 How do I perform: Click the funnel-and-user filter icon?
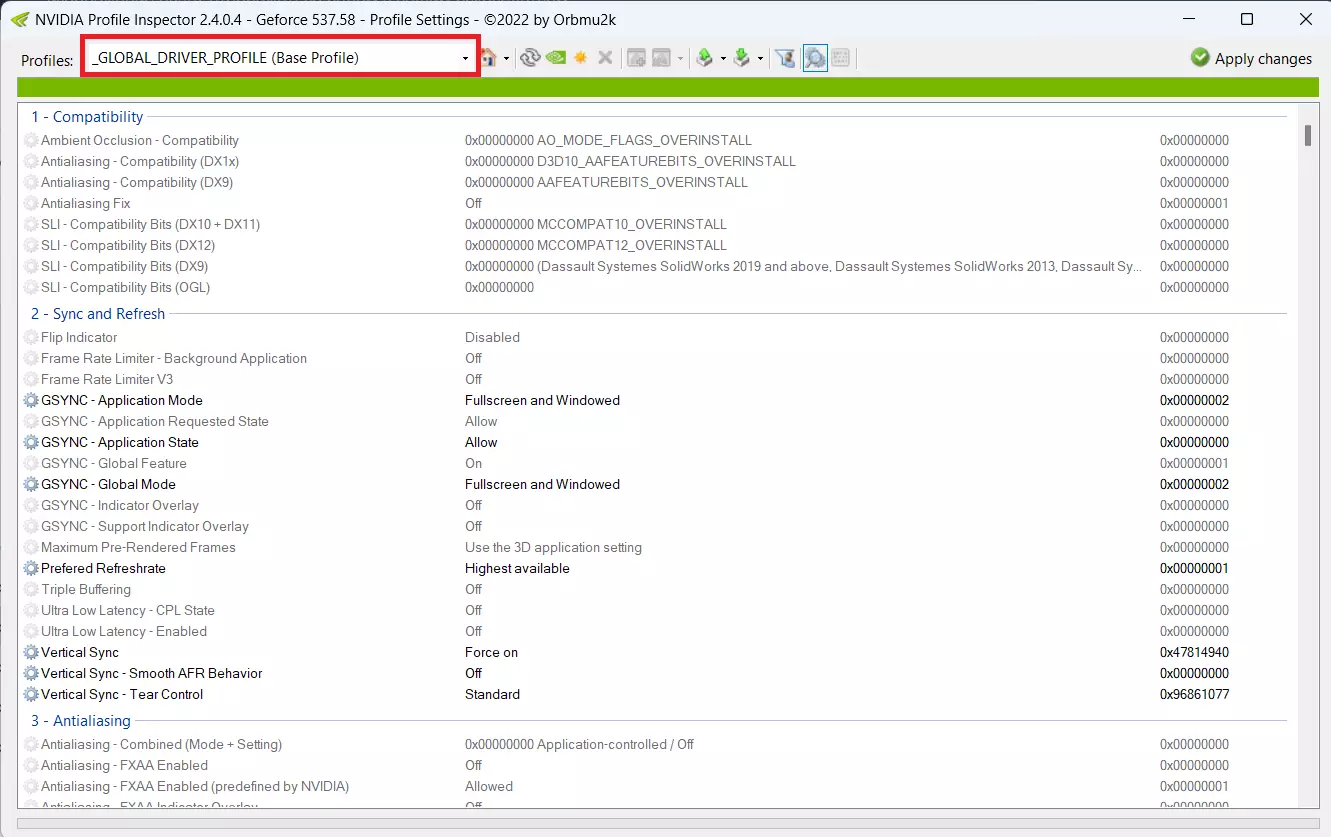[786, 58]
